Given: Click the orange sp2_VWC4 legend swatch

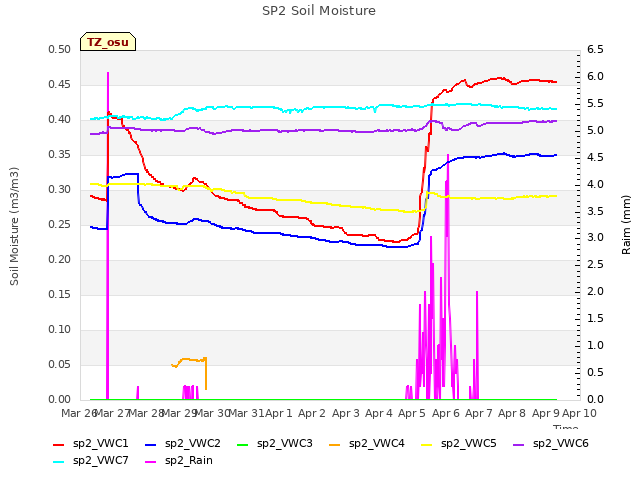Looking at the screenshot, I should (x=335, y=445).
